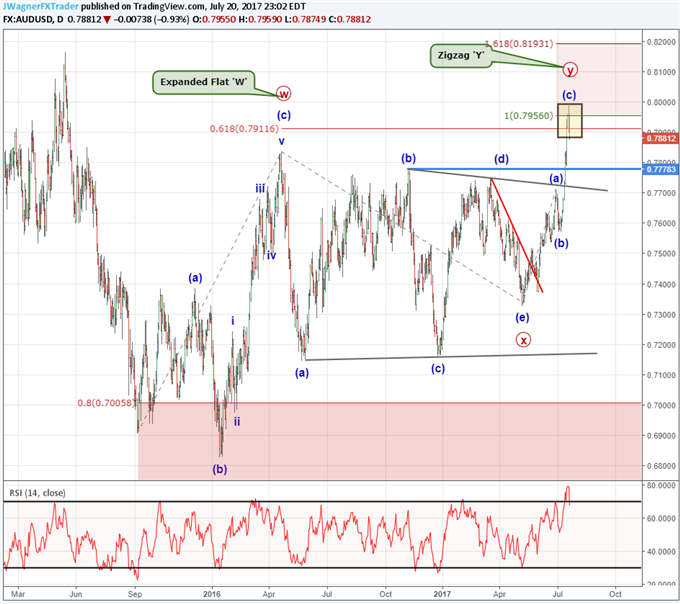Image resolution: width=680 pixels, height=604 pixels.
Task: Click the blue (d) wave label
Action: point(501,159)
